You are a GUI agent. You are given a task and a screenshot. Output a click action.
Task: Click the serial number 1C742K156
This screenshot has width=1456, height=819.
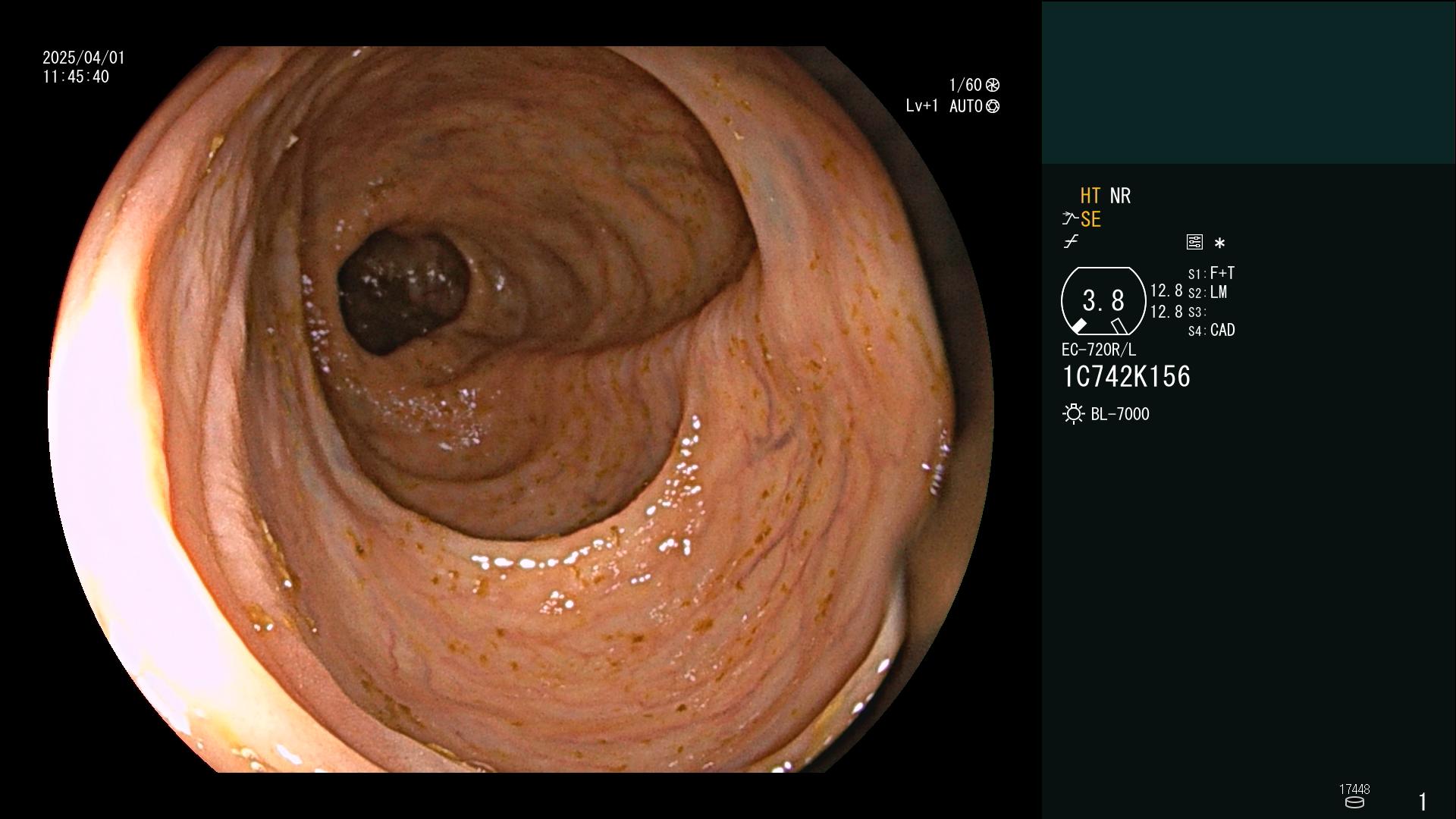pyautogui.click(x=1127, y=377)
